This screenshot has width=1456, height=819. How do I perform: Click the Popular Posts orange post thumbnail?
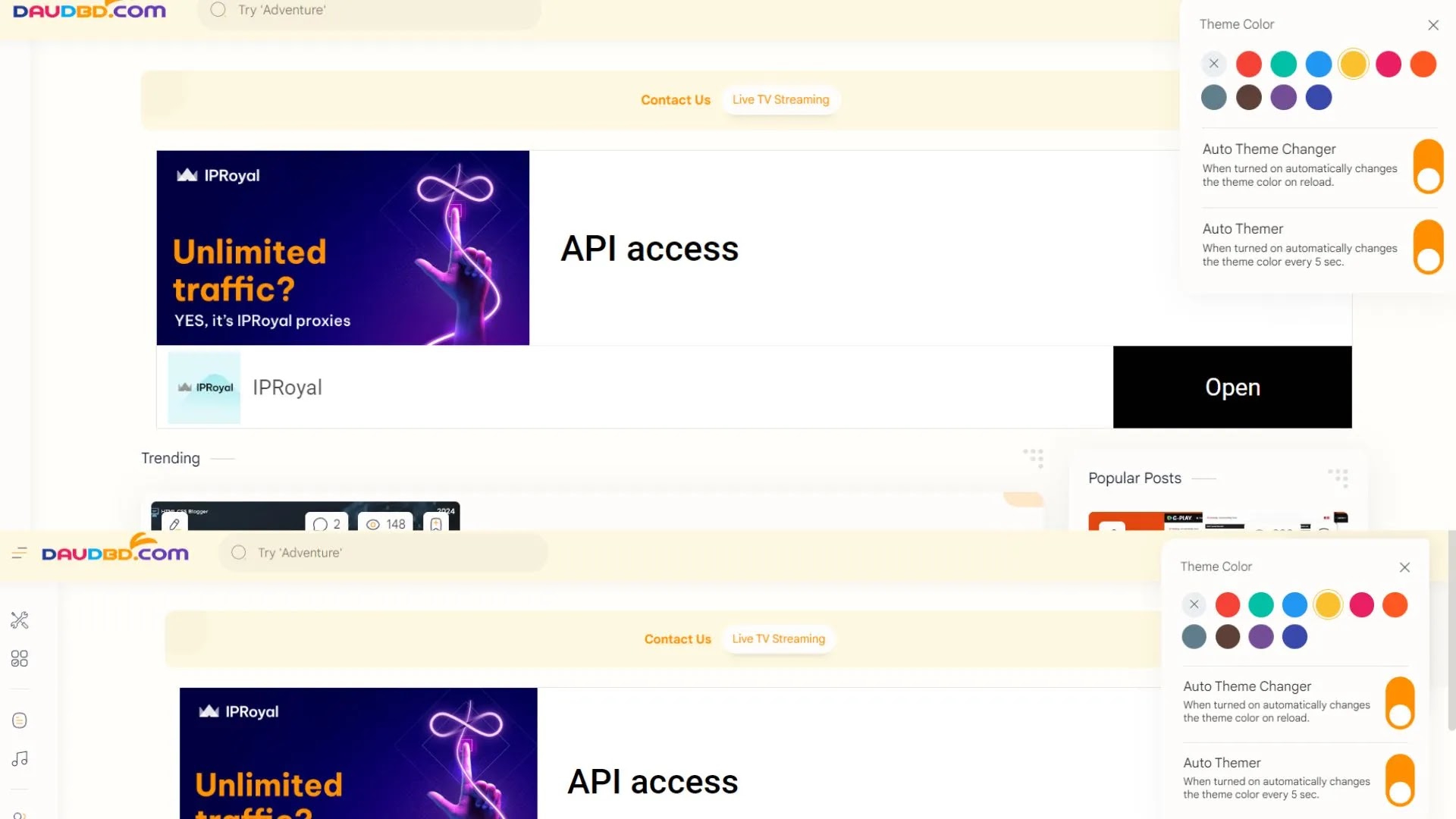pos(1218,521)
